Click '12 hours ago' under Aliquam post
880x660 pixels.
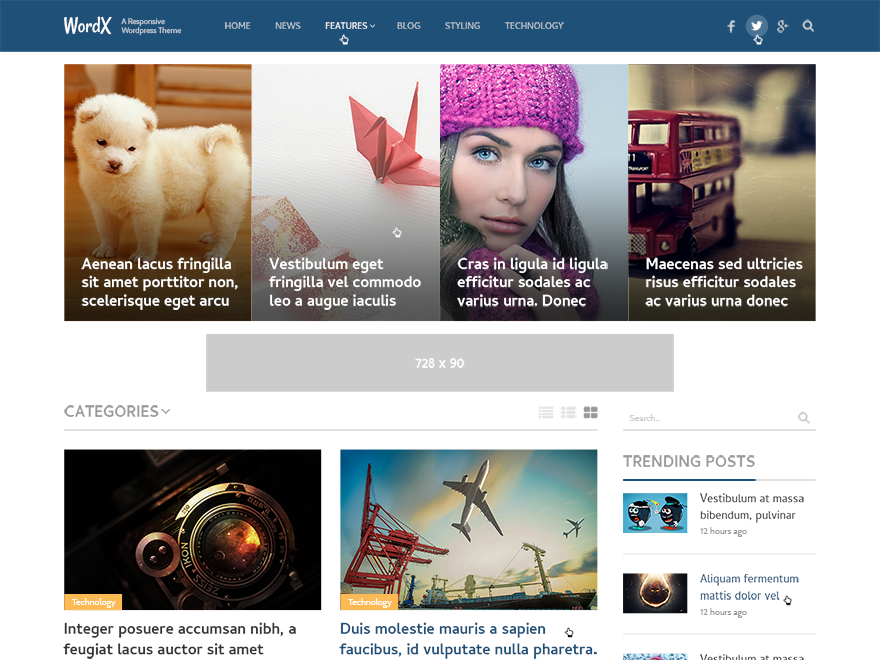coord(723,612)
